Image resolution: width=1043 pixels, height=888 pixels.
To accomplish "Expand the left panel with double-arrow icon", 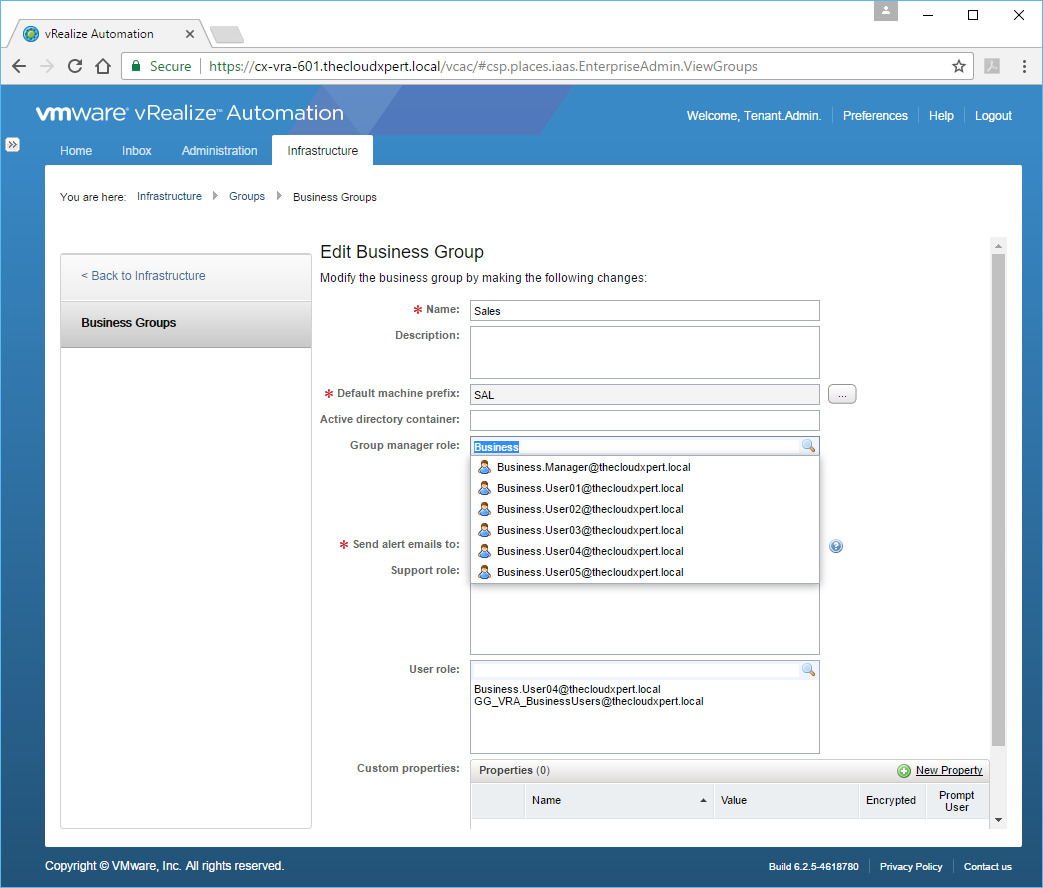I will [12, 144].
